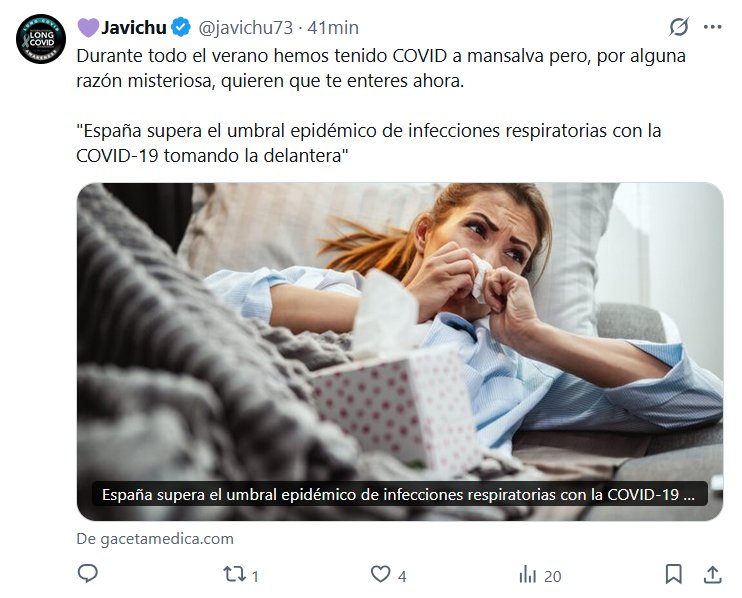Screen dimensions: 742x598
Task: Visit the gacetamedica.com source link
Action: point(155,538)
